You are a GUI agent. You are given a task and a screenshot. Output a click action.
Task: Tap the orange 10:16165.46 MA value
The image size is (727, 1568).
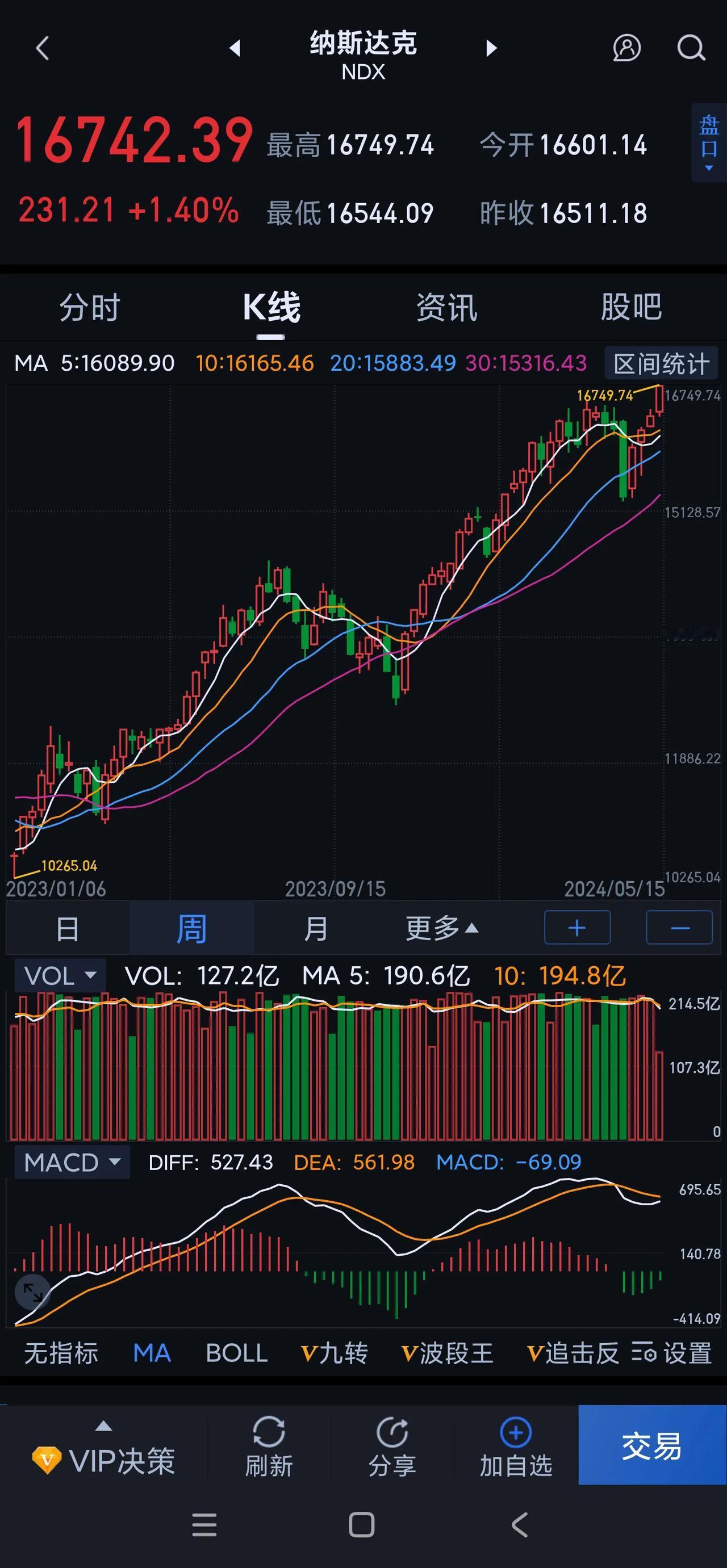click(x=254, y=363)
